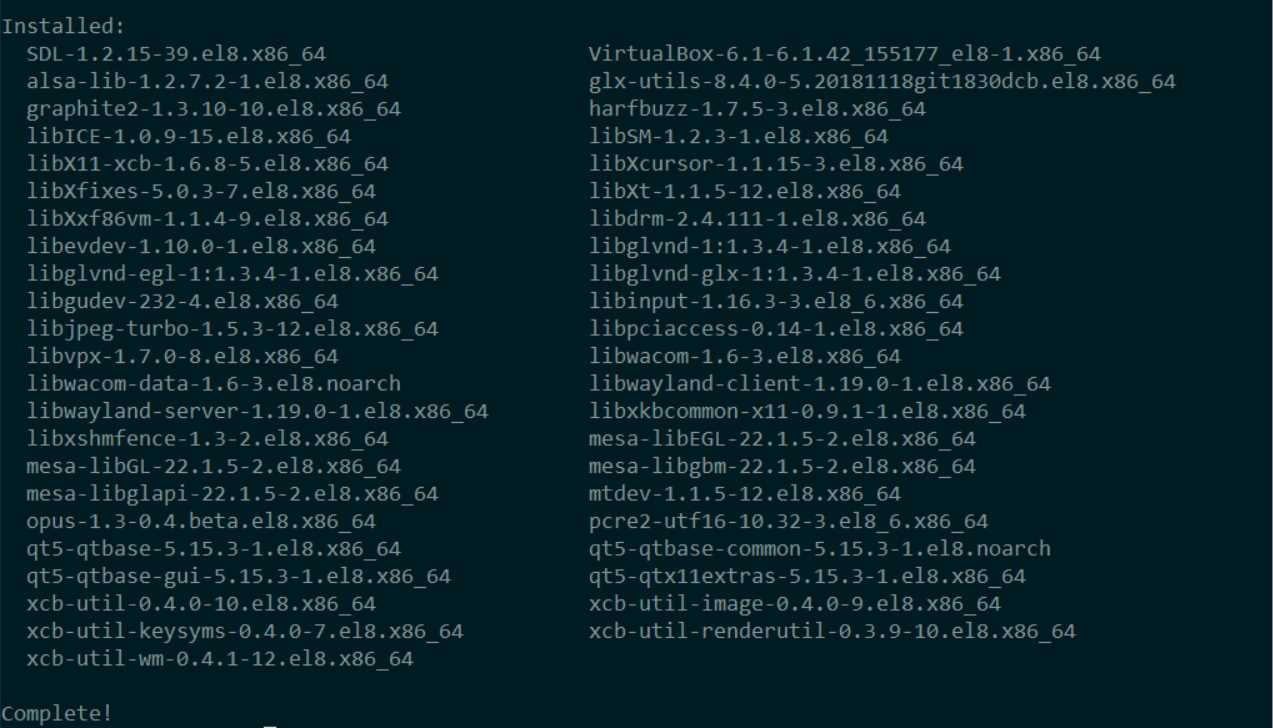Click the qt5-qtbase-gui package line
The image size is (1273, 728).
click(239, 577)
